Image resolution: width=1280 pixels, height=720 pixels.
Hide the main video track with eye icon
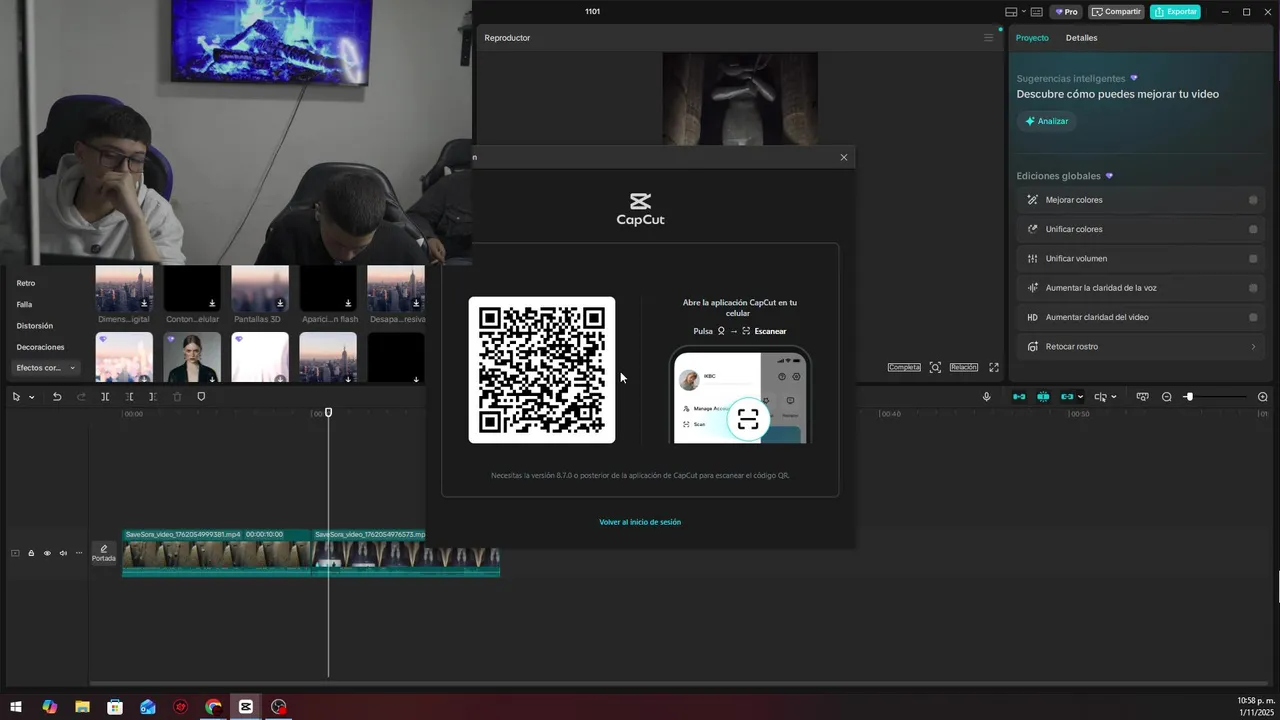[x=46, y=553]
